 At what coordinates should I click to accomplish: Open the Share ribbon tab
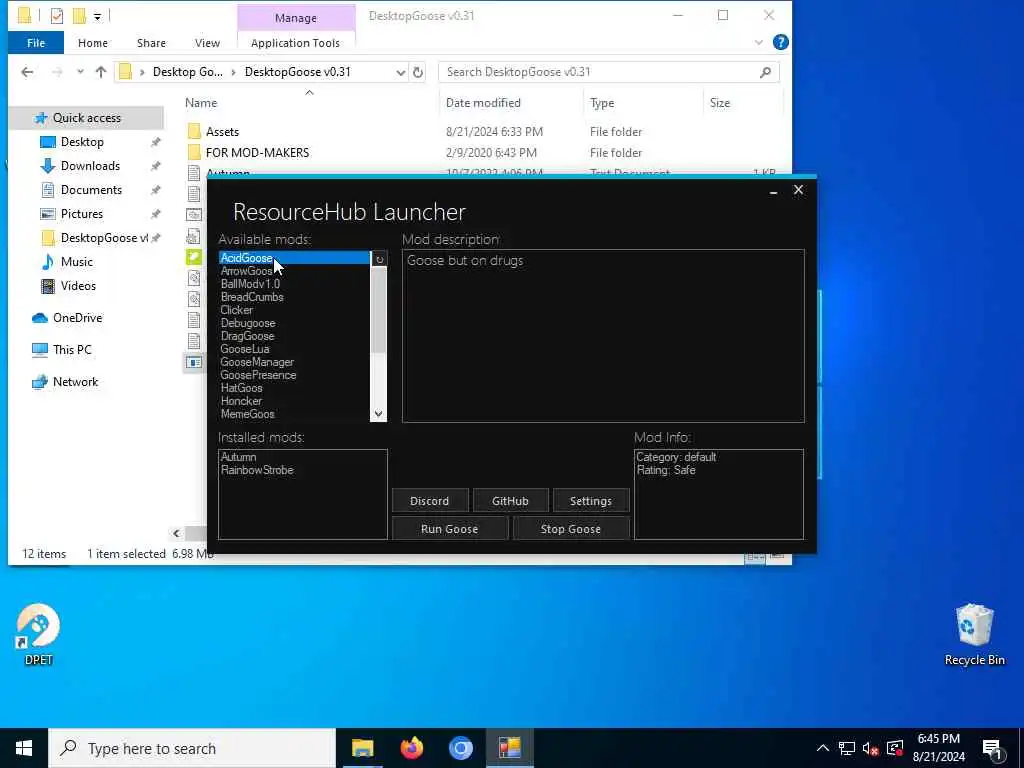tap(151, 43)
